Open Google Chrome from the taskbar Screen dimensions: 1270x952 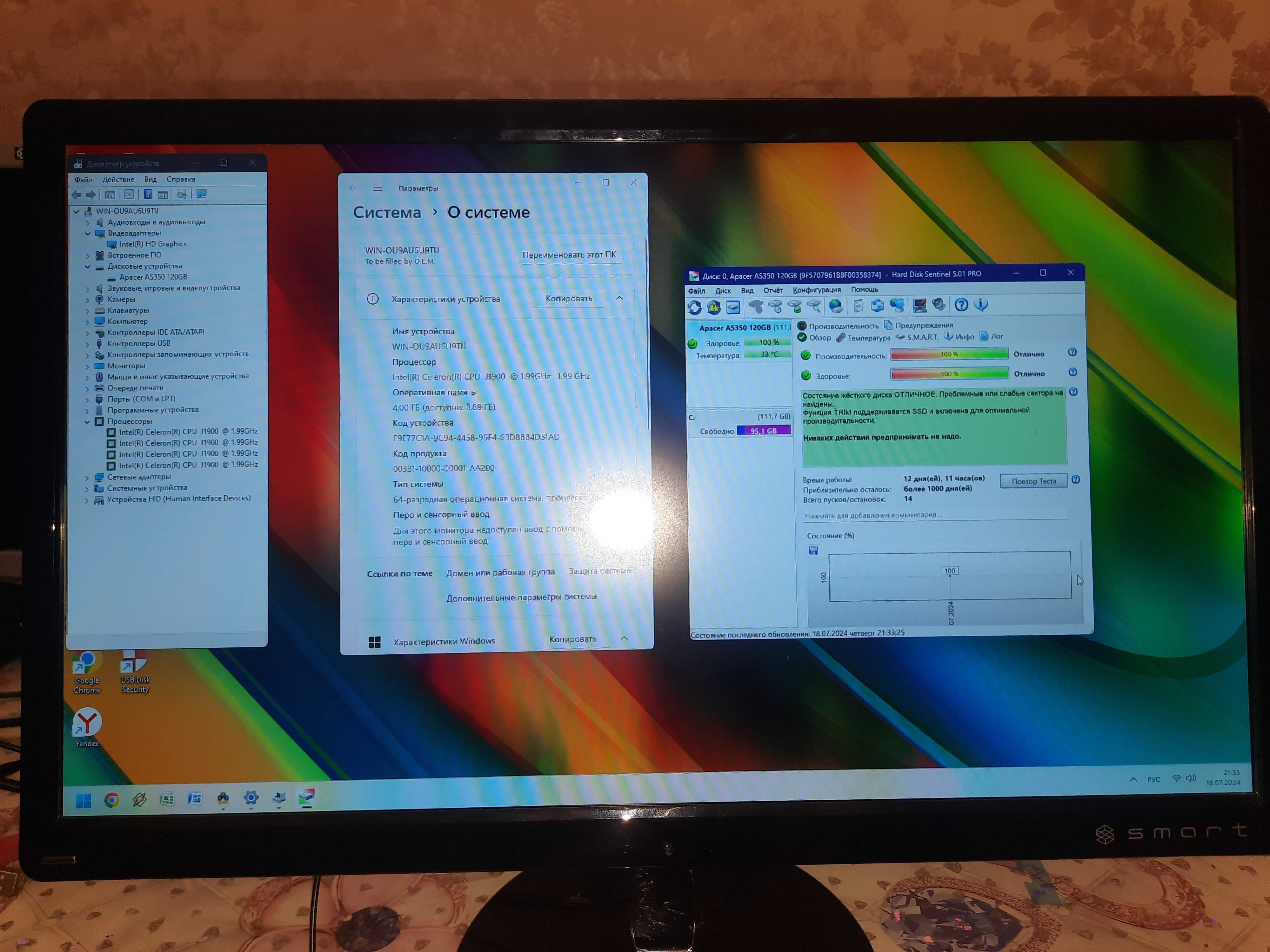111,800
